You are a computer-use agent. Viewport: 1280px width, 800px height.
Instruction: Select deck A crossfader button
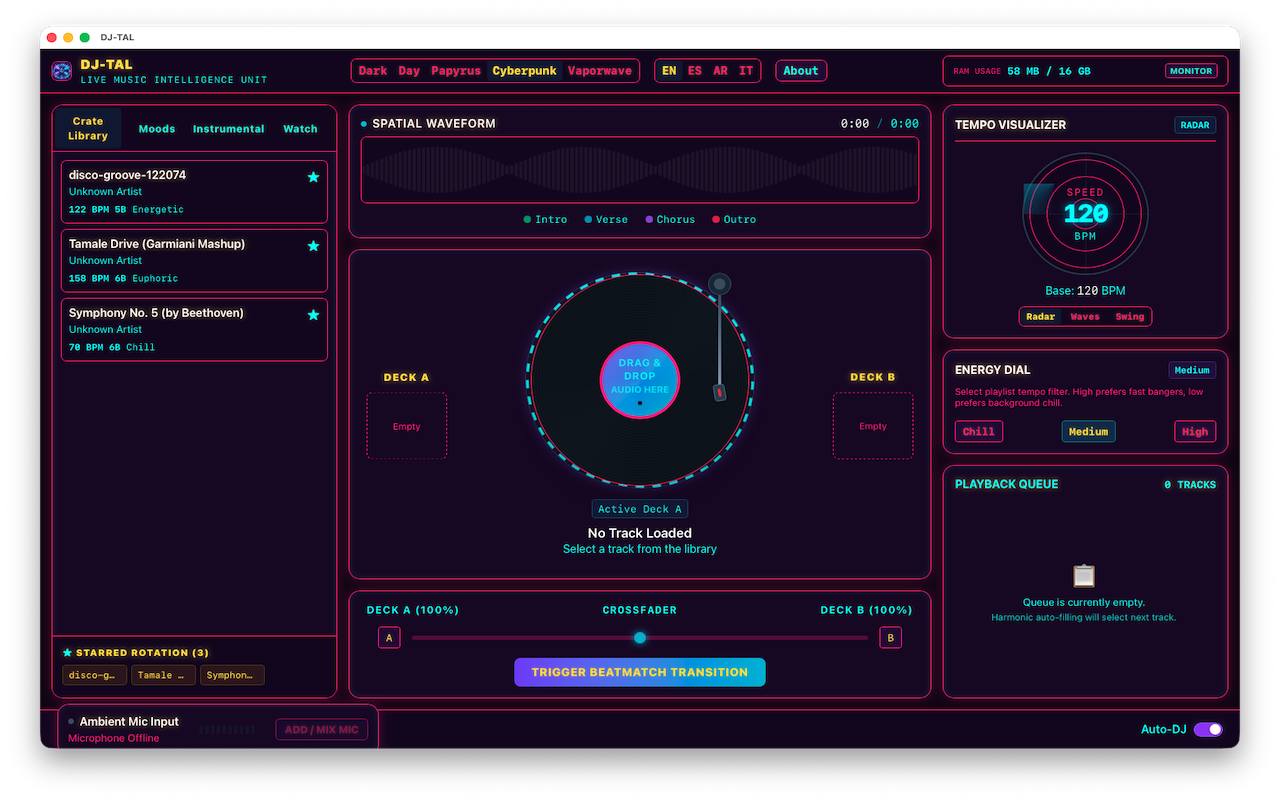coord(389,638)
